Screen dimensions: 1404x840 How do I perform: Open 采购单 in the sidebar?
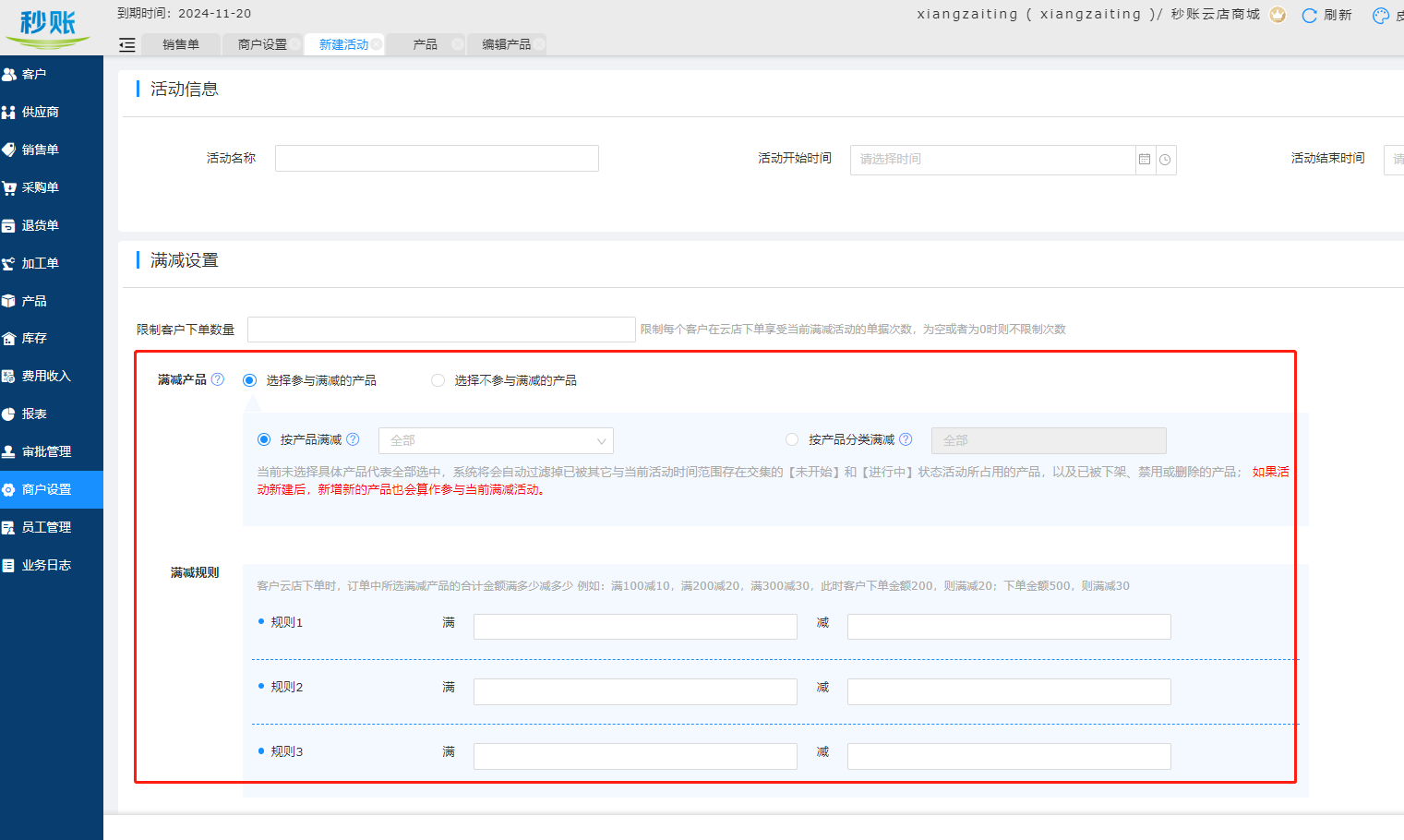[x=52, y=187]
